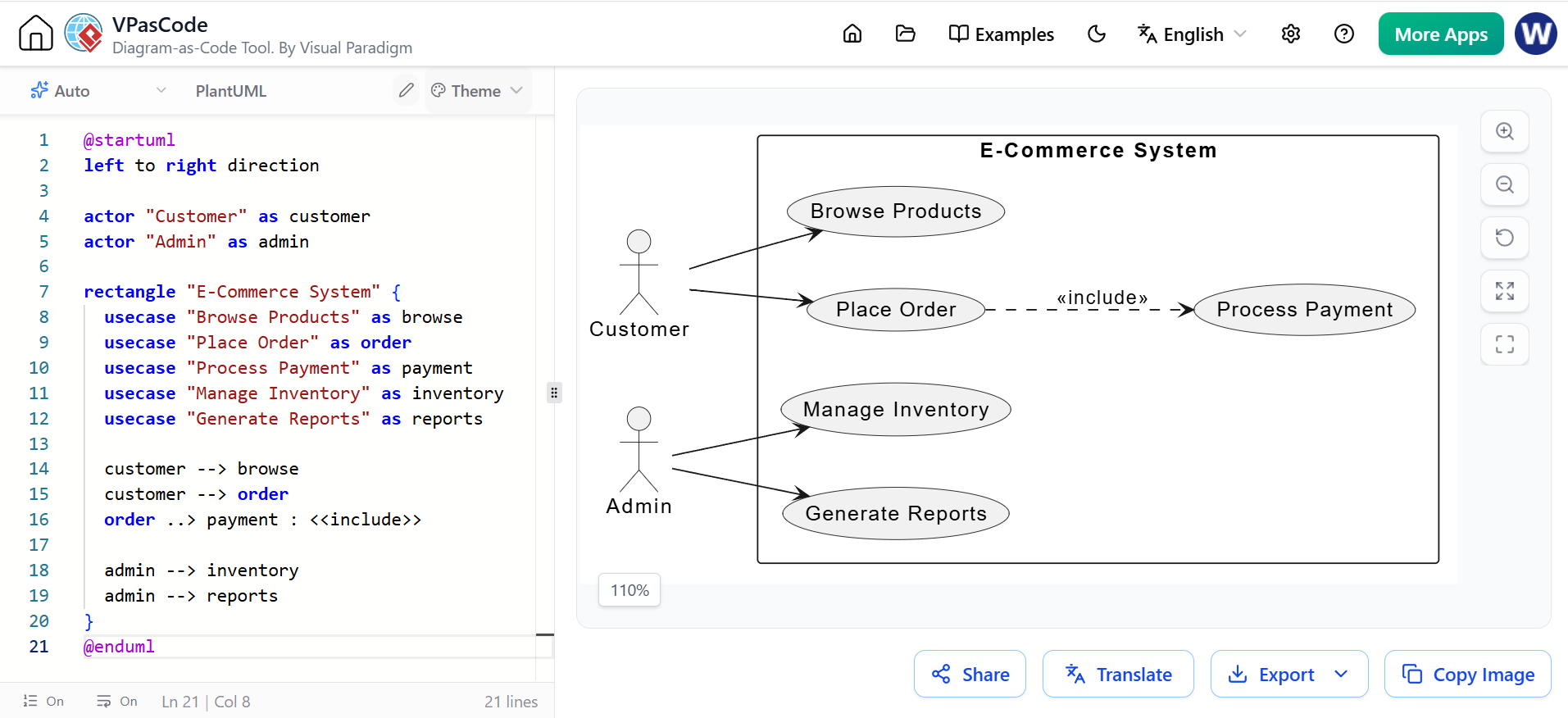Click the 110% zoom level indicator
Screen dimensions: 1568x718
click(x=629, y=590)
